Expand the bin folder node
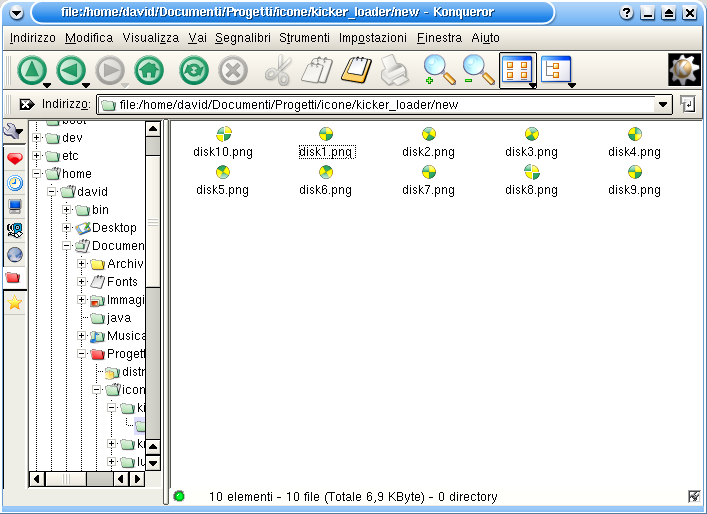707x514 pixels. (x=66, y=210)
